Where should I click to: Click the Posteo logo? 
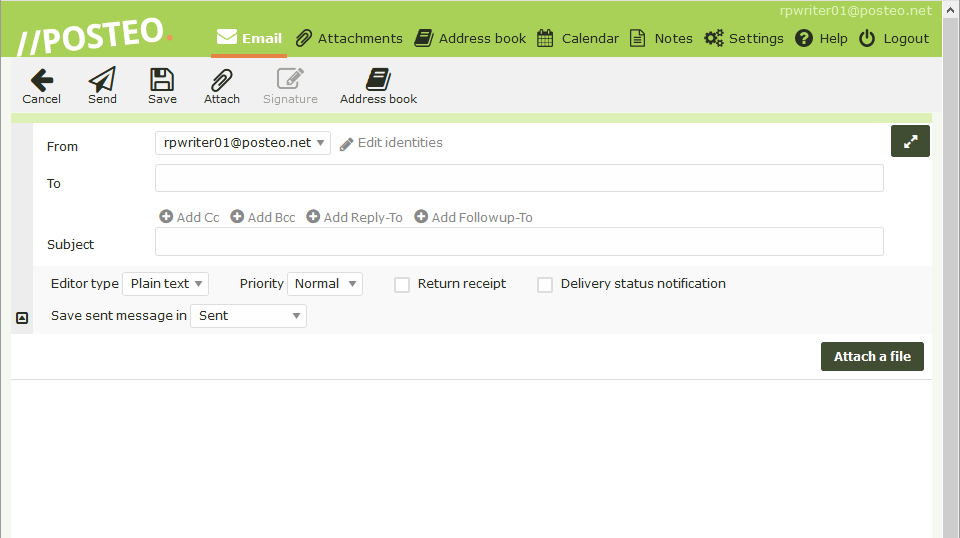pyautogui.click(x=94, y=35)
